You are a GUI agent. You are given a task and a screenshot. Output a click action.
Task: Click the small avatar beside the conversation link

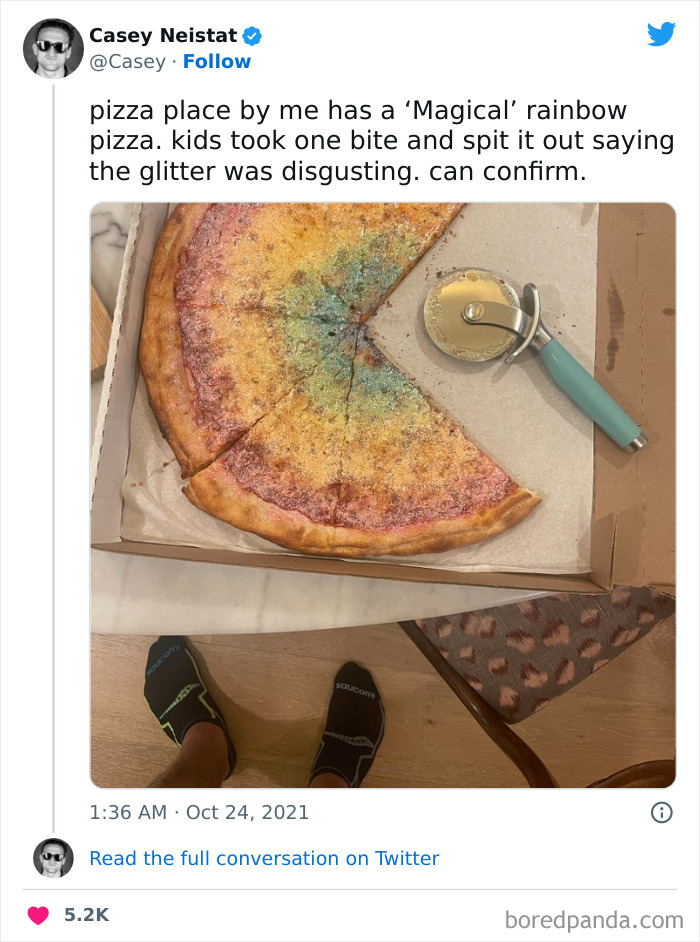coord(53,858)
